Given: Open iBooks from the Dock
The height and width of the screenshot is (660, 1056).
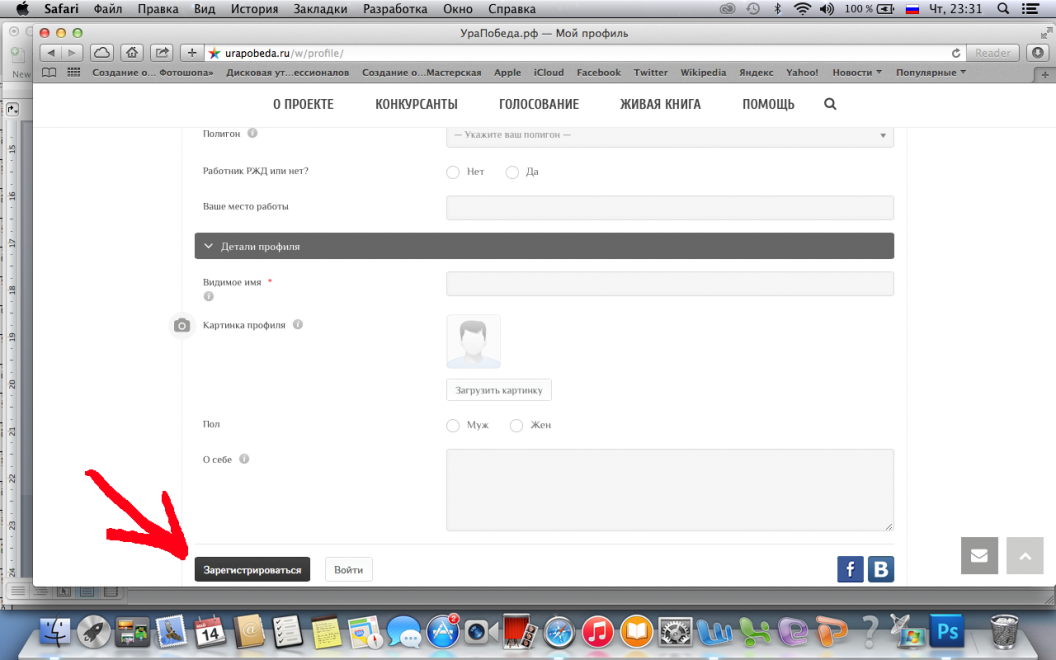Looking at the screenshot, I should click(x=636, y=632).
